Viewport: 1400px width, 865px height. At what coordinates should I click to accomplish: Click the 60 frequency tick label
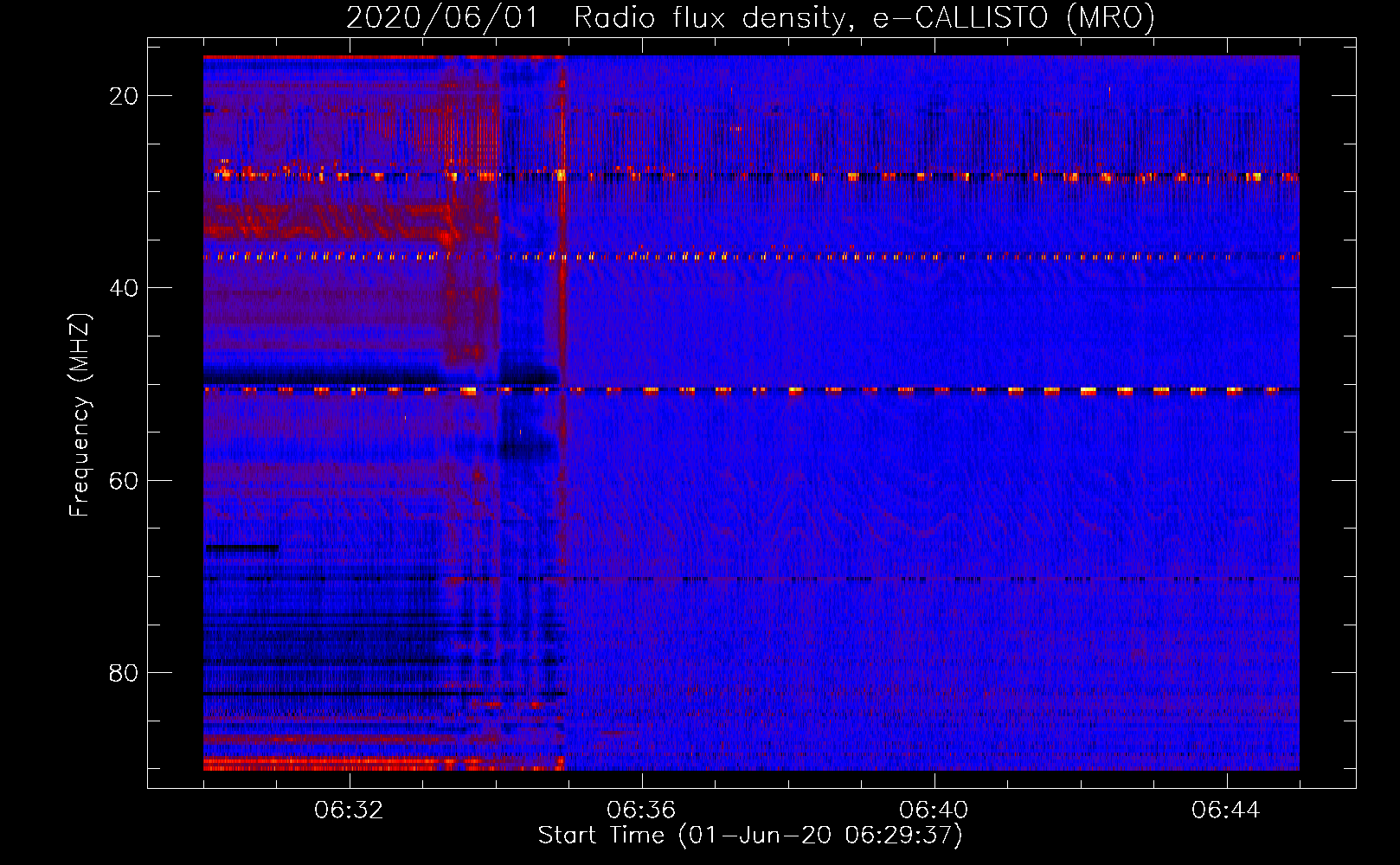pos(124,481)
